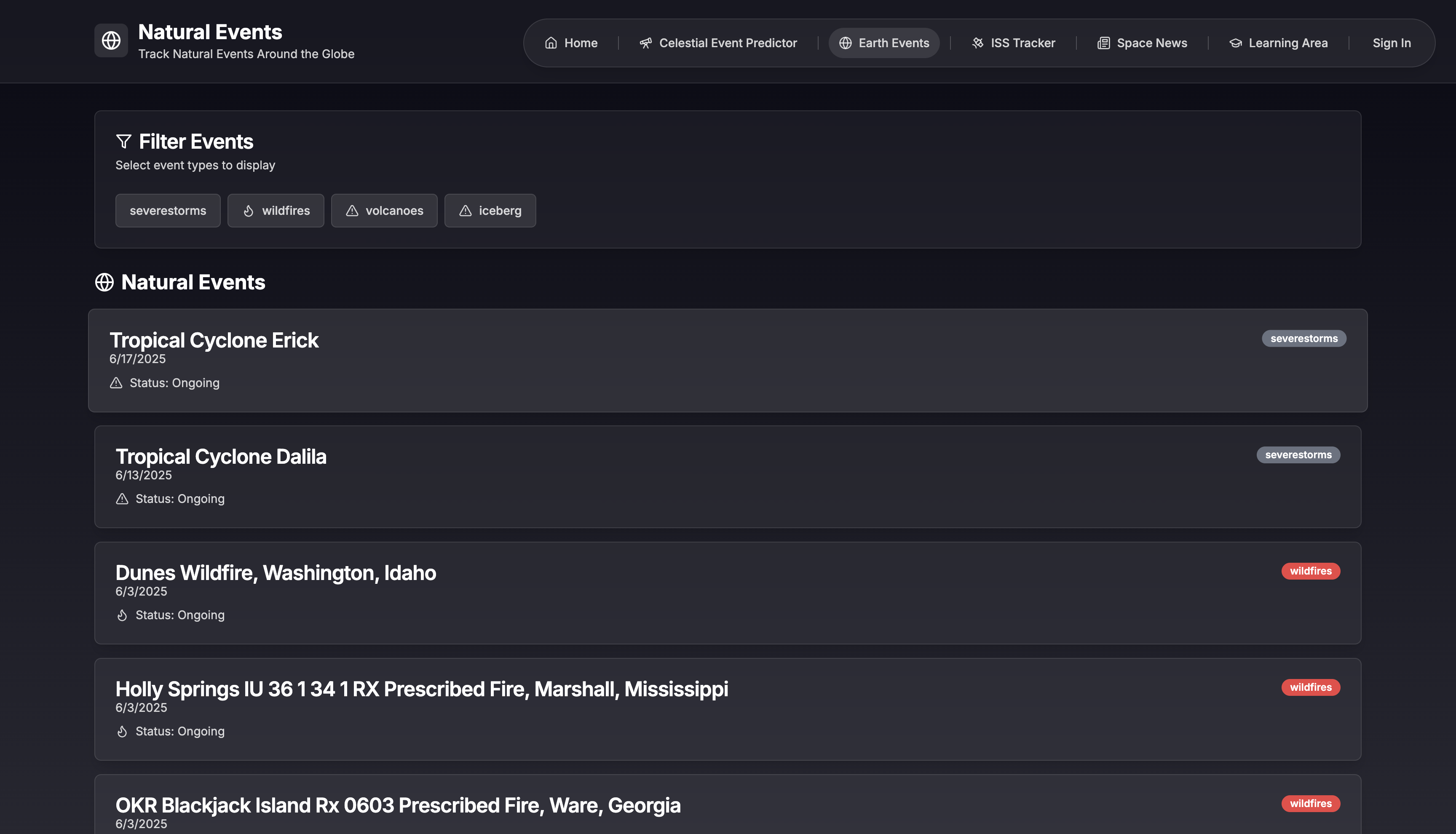Image resolution: width=1456 pixels, height=834 pixels.
Task: Toggle the wildfires filter chip
Action: coord(276,211)
